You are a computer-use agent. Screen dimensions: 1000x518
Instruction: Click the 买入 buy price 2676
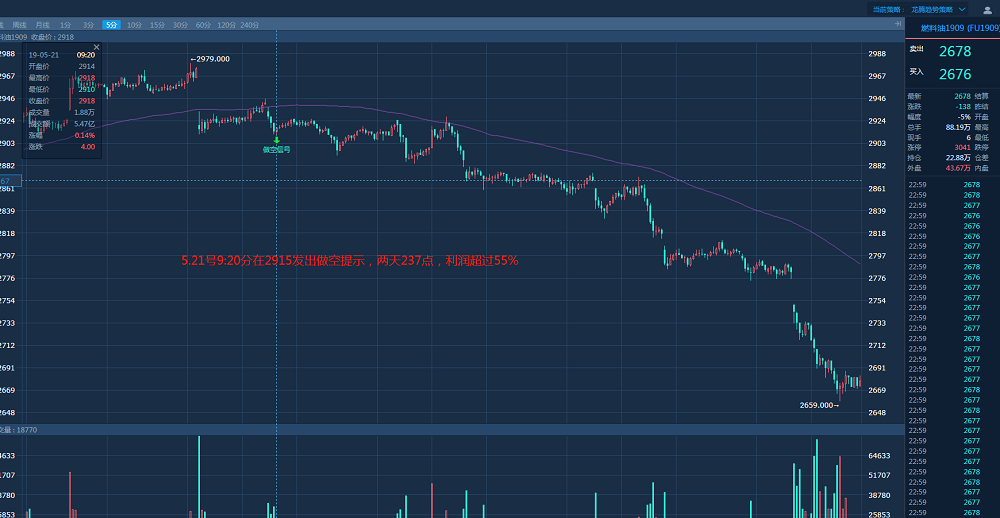[x=955, y=73]
